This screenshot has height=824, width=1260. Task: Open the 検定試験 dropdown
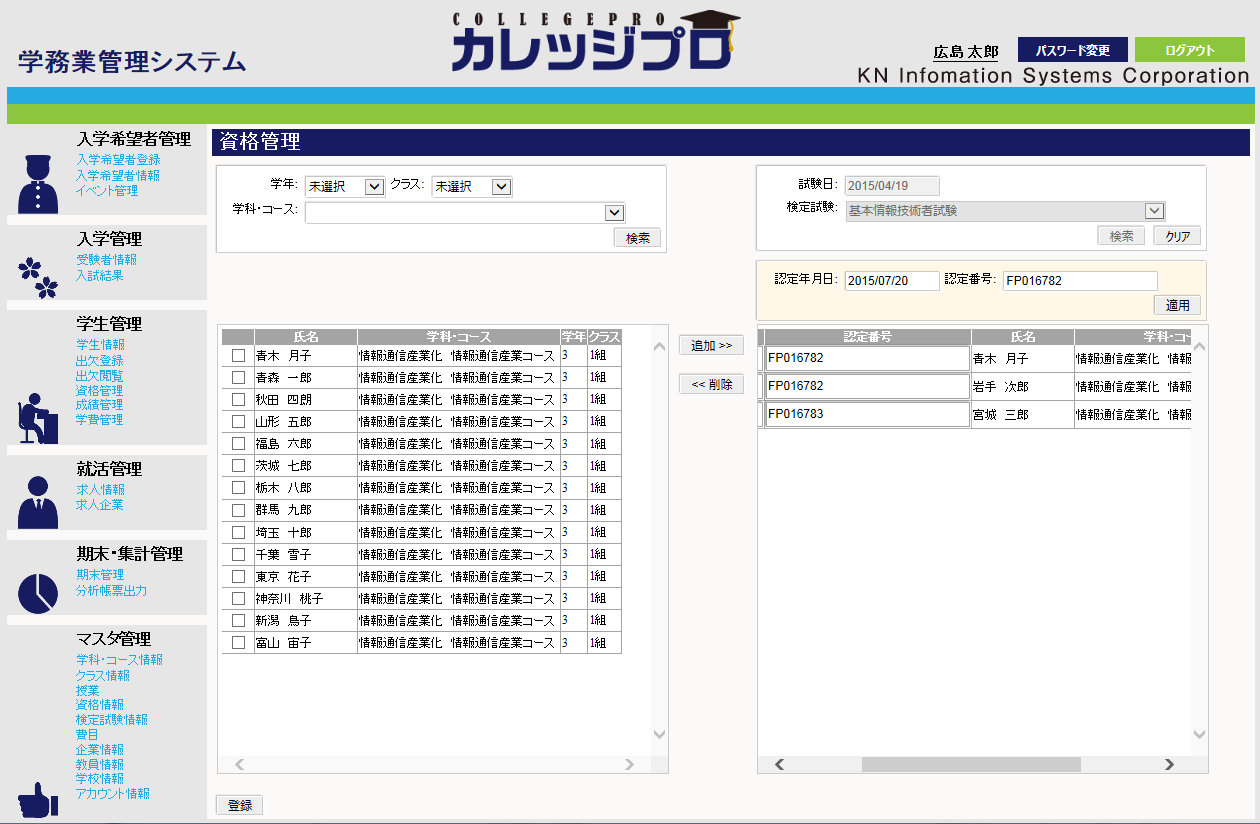pyautogui.click(x=1005, y=211)
